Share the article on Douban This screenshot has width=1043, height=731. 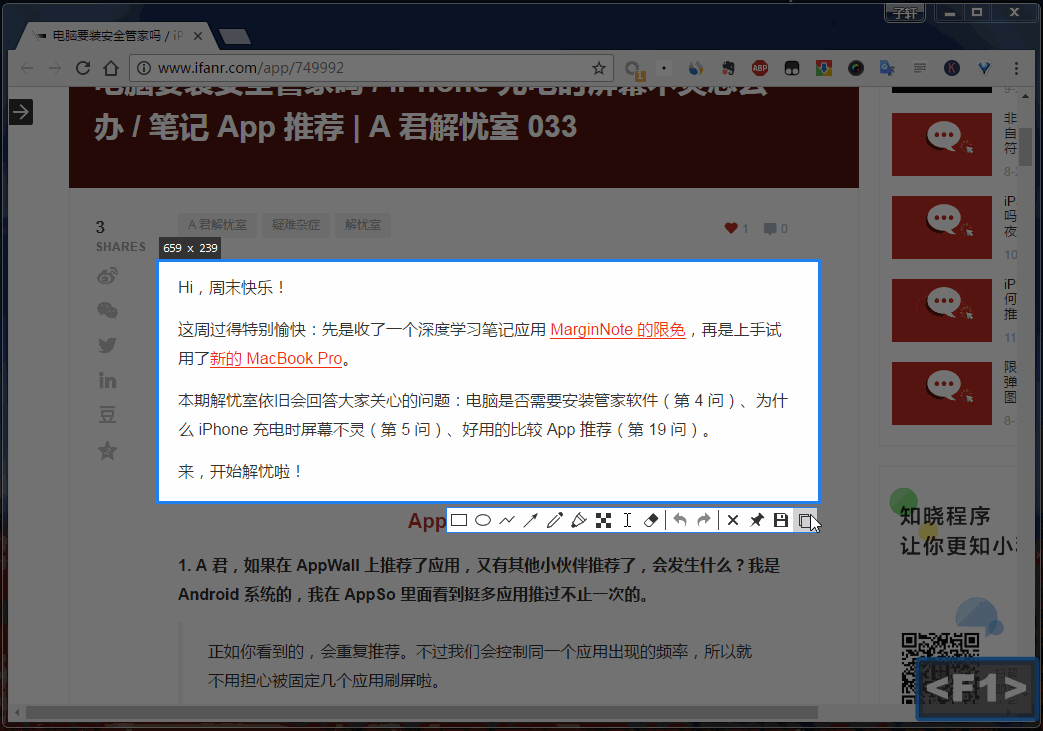point(107,415)
